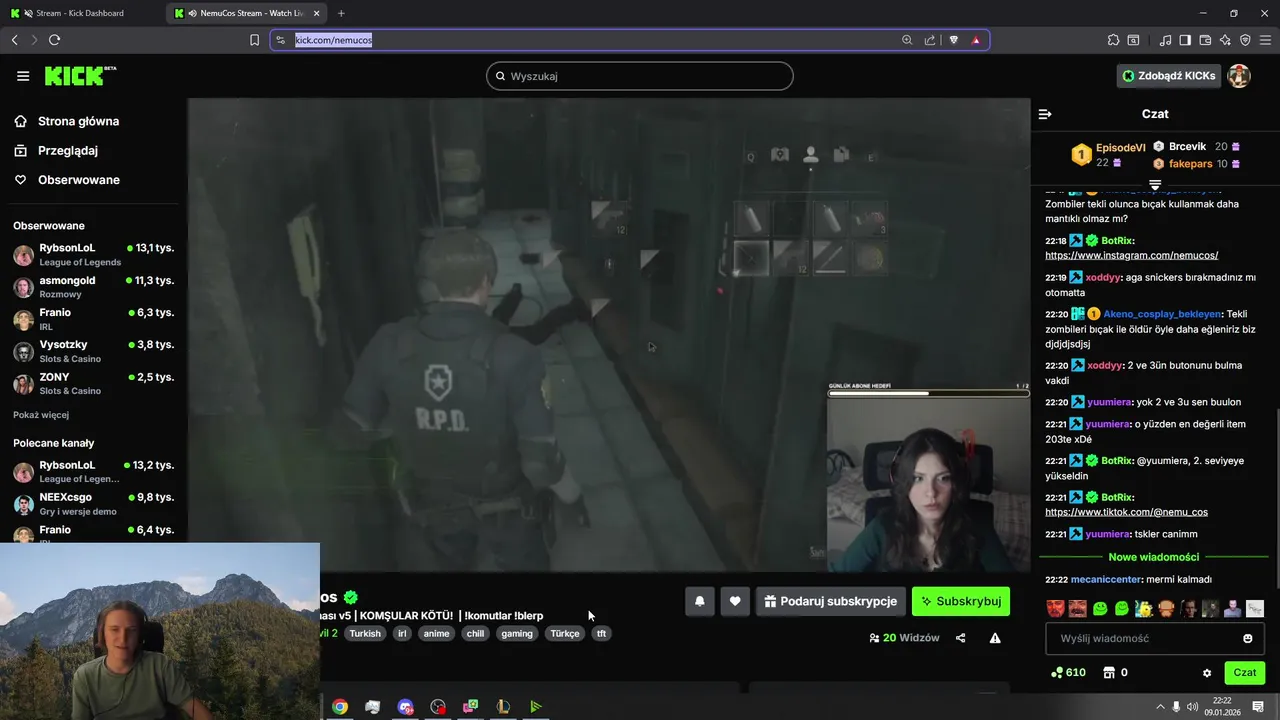Go back in browser history
1280x720 pixels.
14,40
